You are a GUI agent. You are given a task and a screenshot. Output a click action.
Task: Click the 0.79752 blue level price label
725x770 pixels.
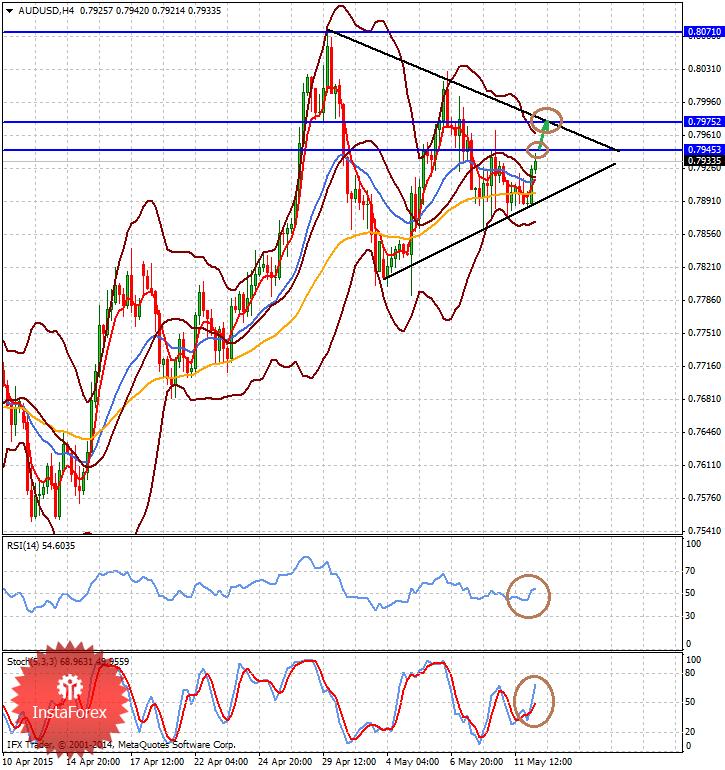coord(704,121)
